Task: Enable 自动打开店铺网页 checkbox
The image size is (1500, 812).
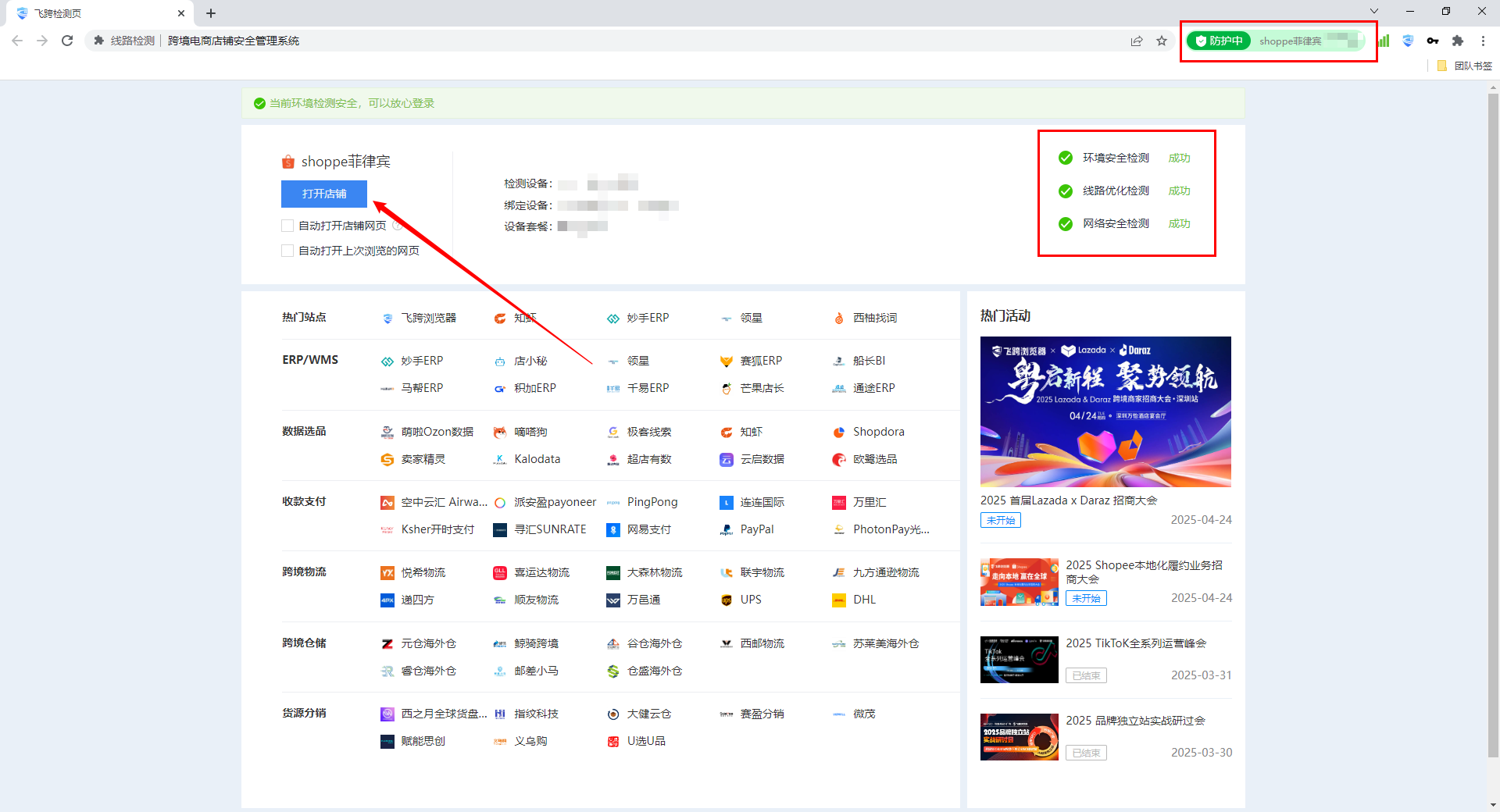Action: coord(287,226)
